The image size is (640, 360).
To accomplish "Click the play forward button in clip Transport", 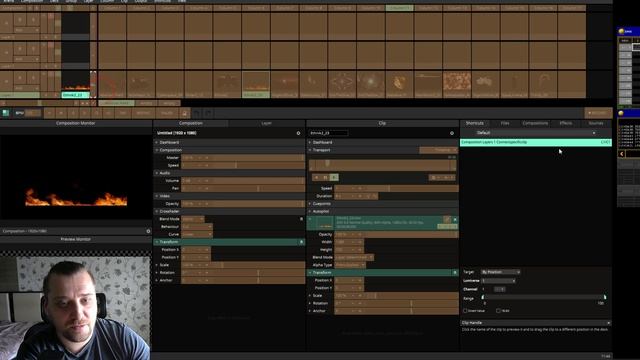I will (334, 177).
